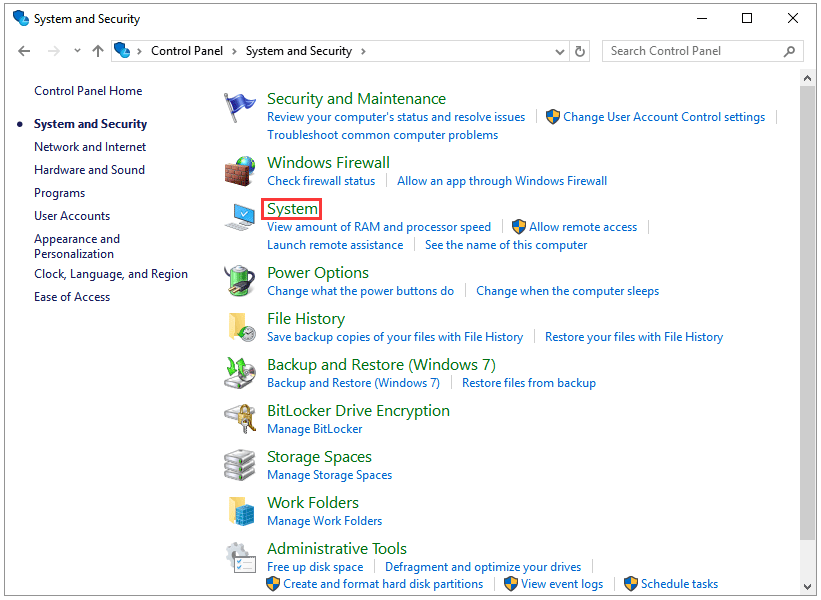Screen dimensions: 821x600
Task: Open Hardware and Sound category
Action: (90, 170)
